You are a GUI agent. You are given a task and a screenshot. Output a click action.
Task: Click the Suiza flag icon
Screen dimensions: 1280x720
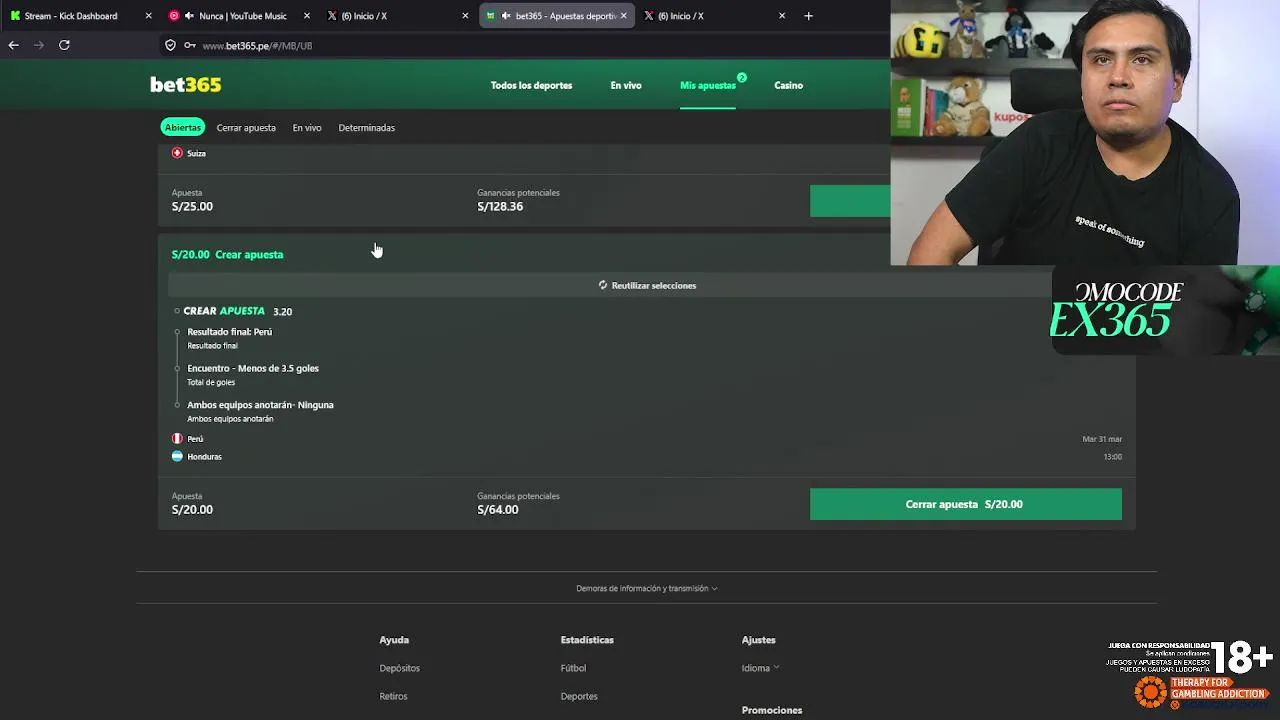[x=177, y=153]
